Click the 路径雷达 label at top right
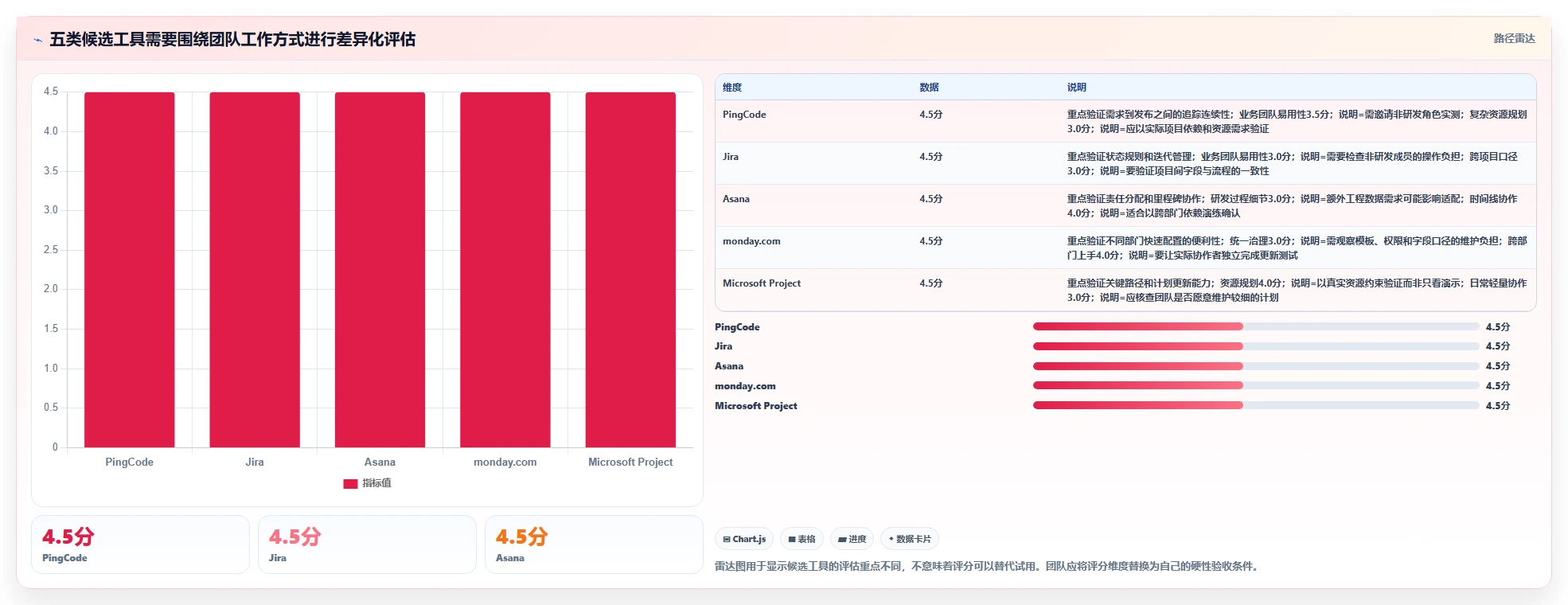 tap(1514, 38)
